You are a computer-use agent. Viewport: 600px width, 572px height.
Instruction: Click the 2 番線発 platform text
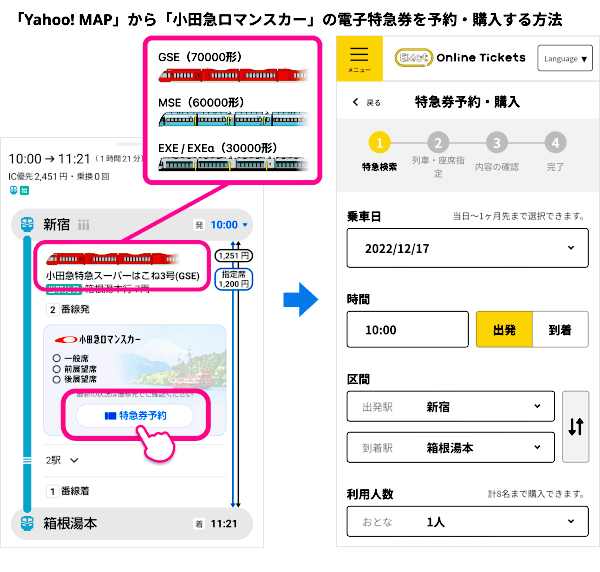(x=68, y=309)
